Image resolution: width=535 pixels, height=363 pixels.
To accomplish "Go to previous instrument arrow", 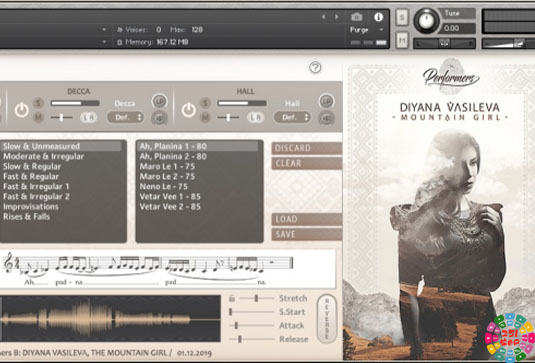I will click(x=323, y=17).
